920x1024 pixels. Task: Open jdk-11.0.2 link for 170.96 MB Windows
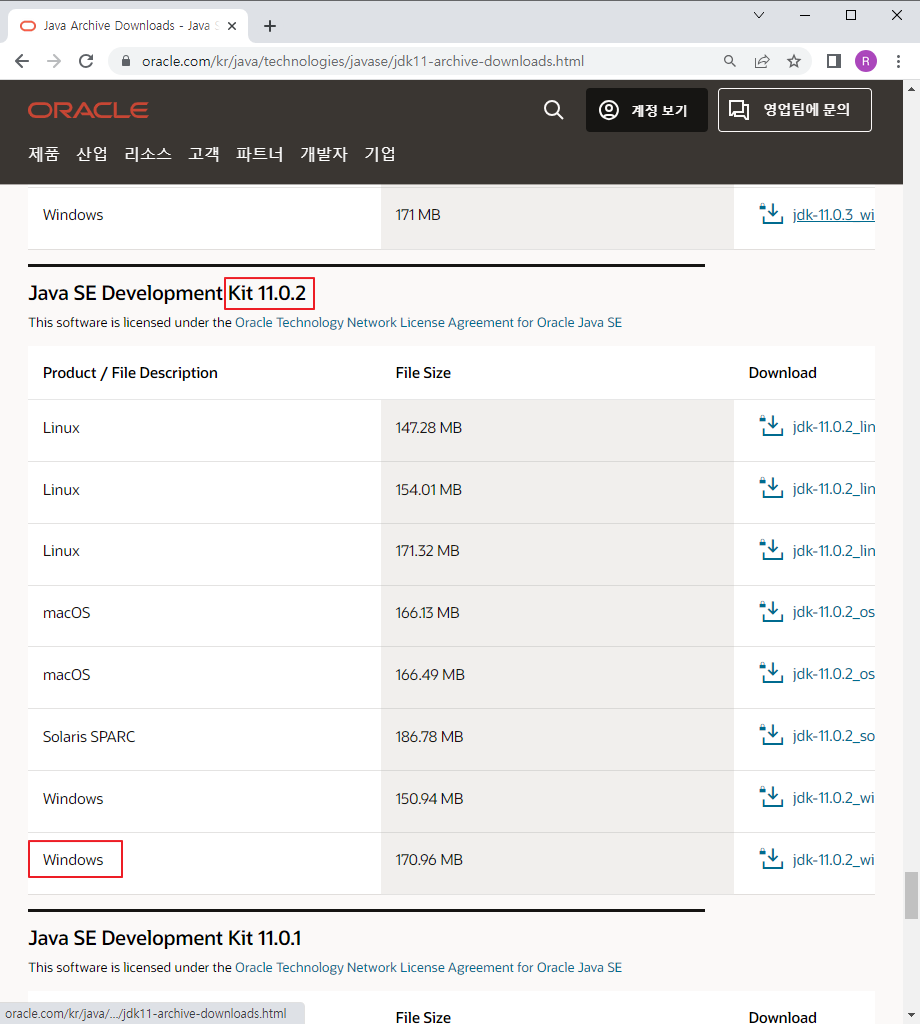click(x=833, y=860)
